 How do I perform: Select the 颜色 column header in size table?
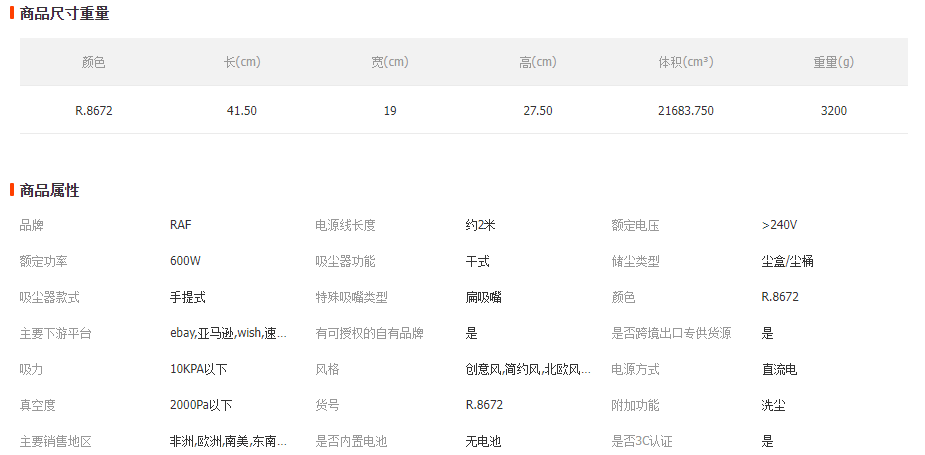pyautogui.click(x=93, y=62)
